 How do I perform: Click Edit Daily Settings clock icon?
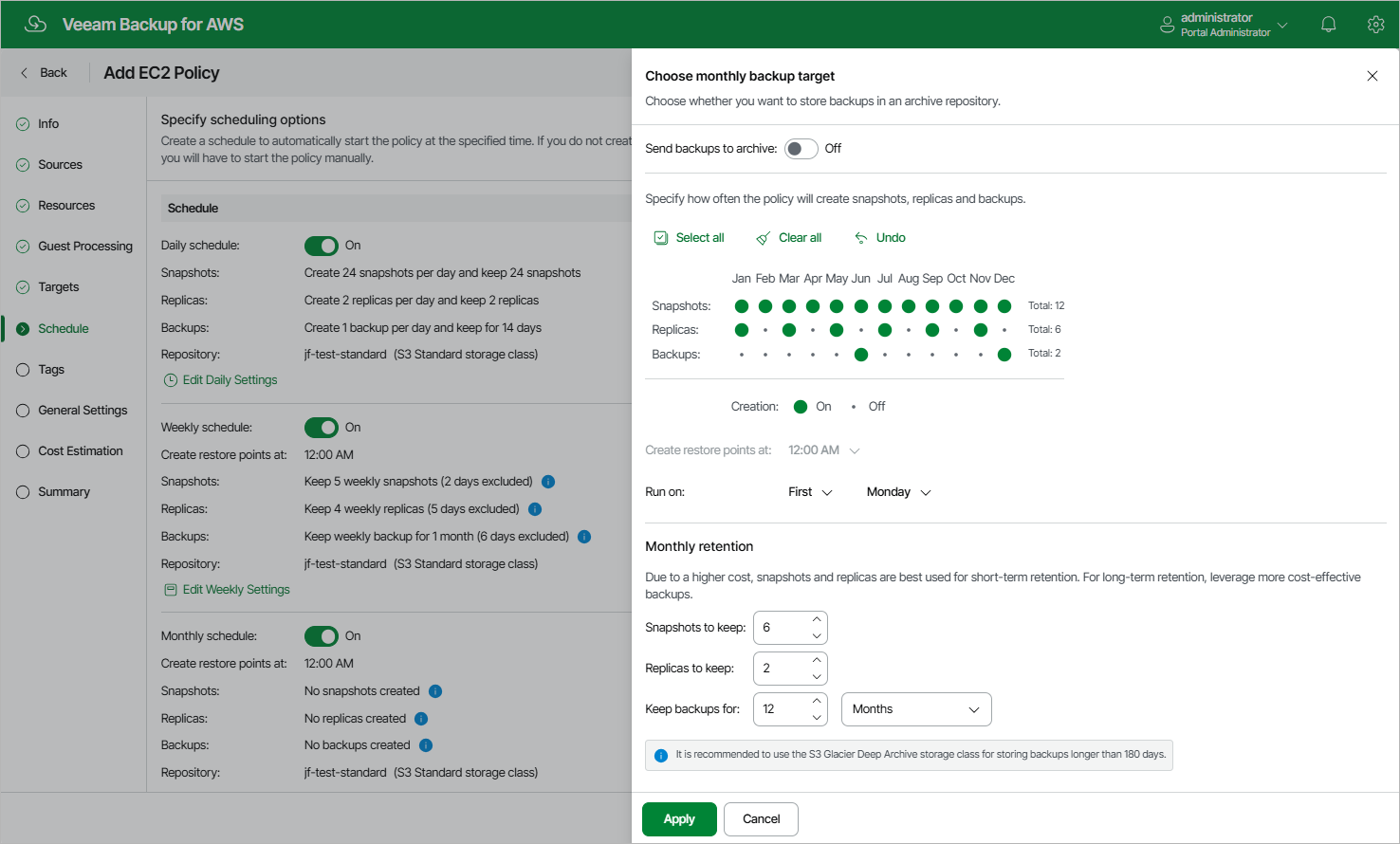171,380
